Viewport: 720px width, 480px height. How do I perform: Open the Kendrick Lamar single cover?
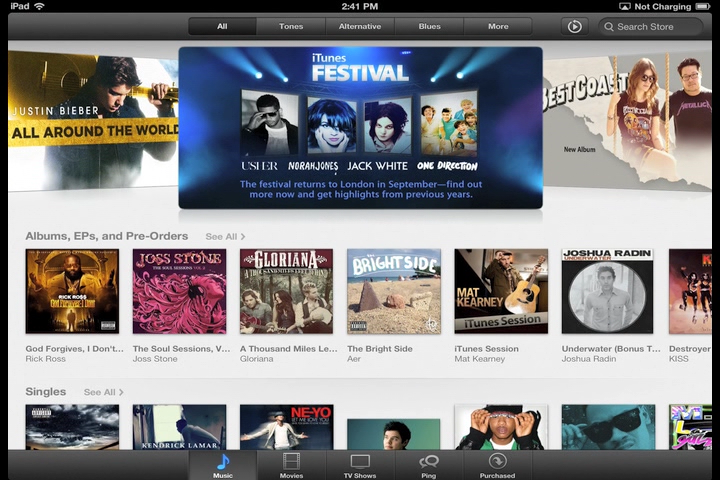pos(179,427)
